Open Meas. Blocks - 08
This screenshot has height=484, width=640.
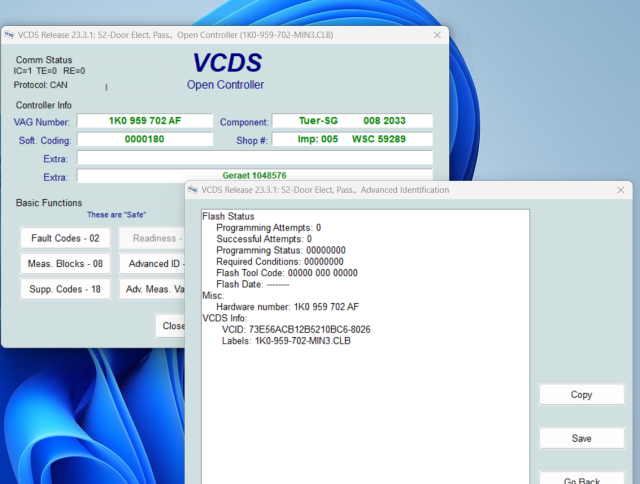tap(65, 264)
